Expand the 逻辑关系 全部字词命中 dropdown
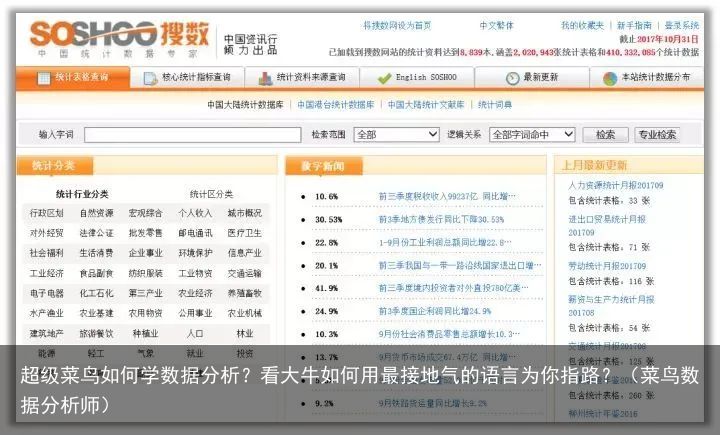 point(532,135)
